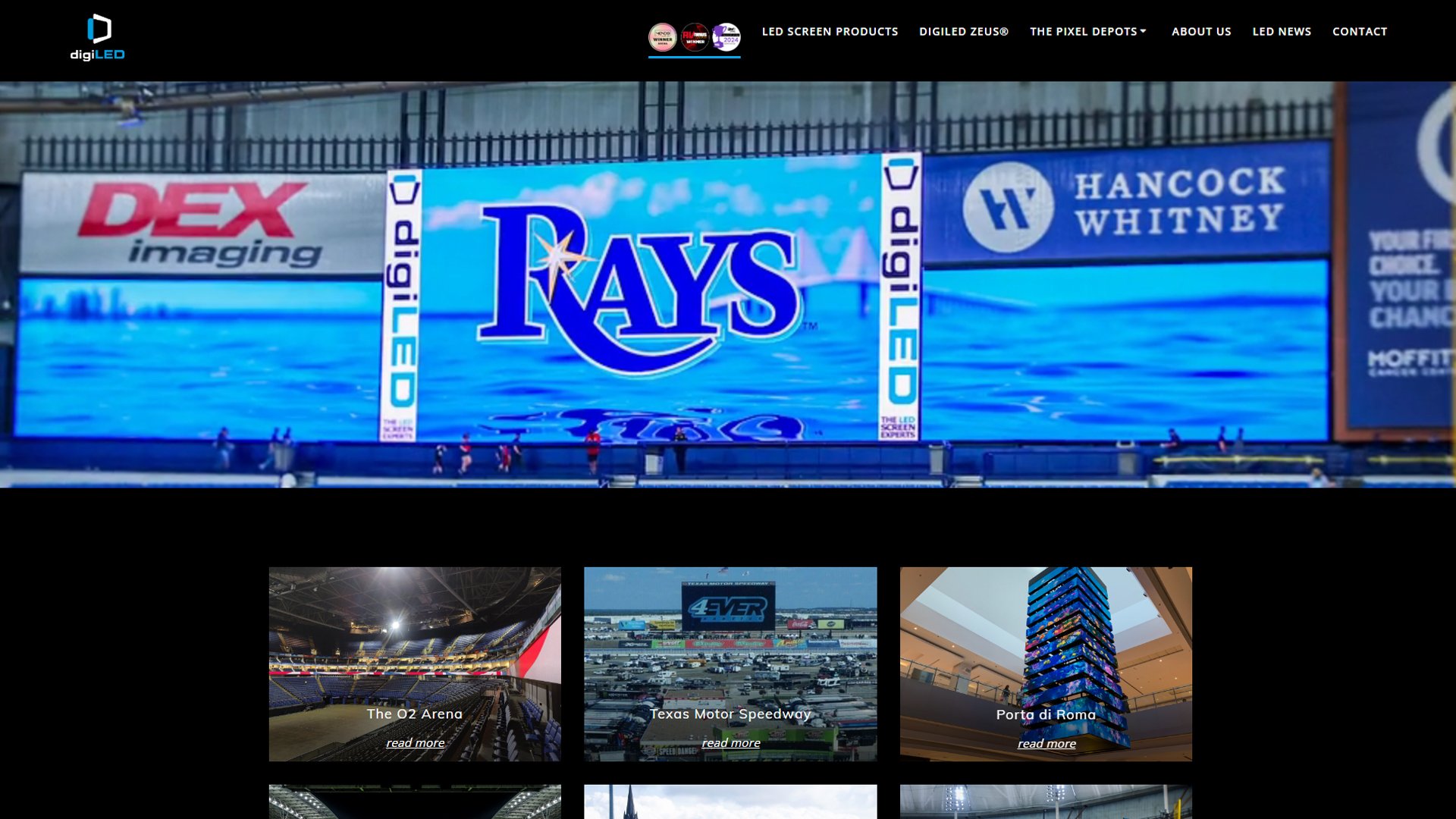Open the digiLED Zeus® menu item
The height and width of the screenshot is (819, 1456).
(x=964, y=32)
